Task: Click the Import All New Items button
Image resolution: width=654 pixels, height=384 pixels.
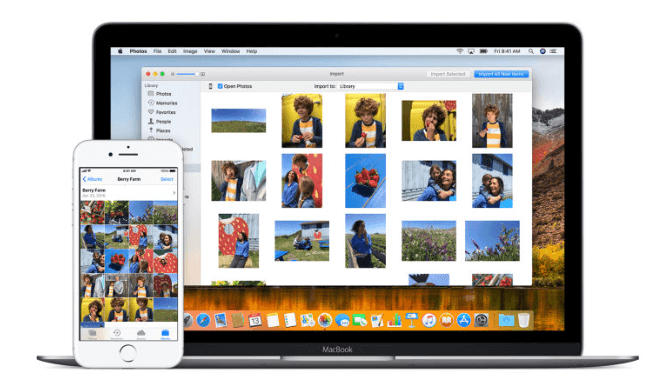Action: tap(501, 74)
